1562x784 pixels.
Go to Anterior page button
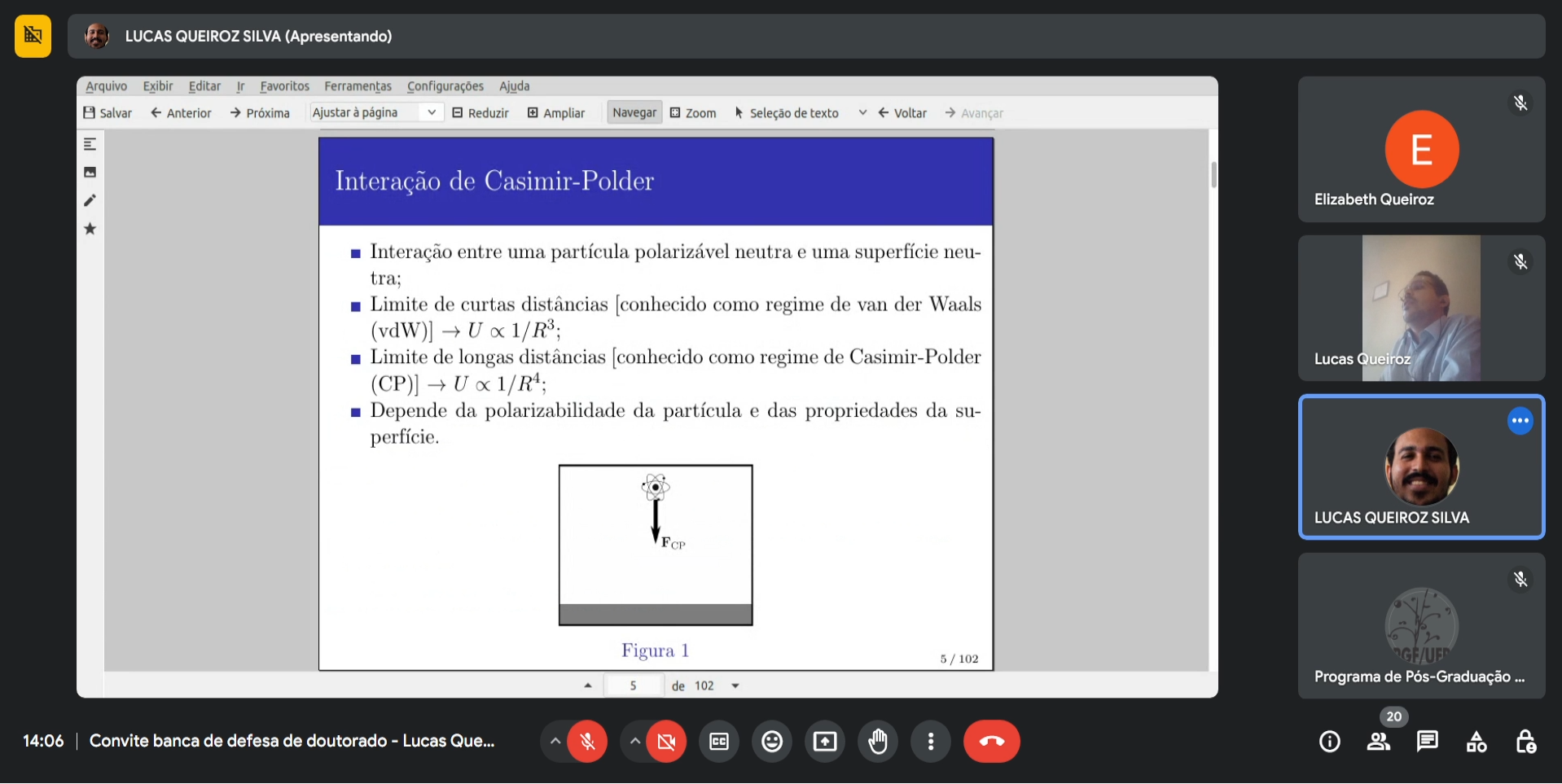(x=181, y=113)
